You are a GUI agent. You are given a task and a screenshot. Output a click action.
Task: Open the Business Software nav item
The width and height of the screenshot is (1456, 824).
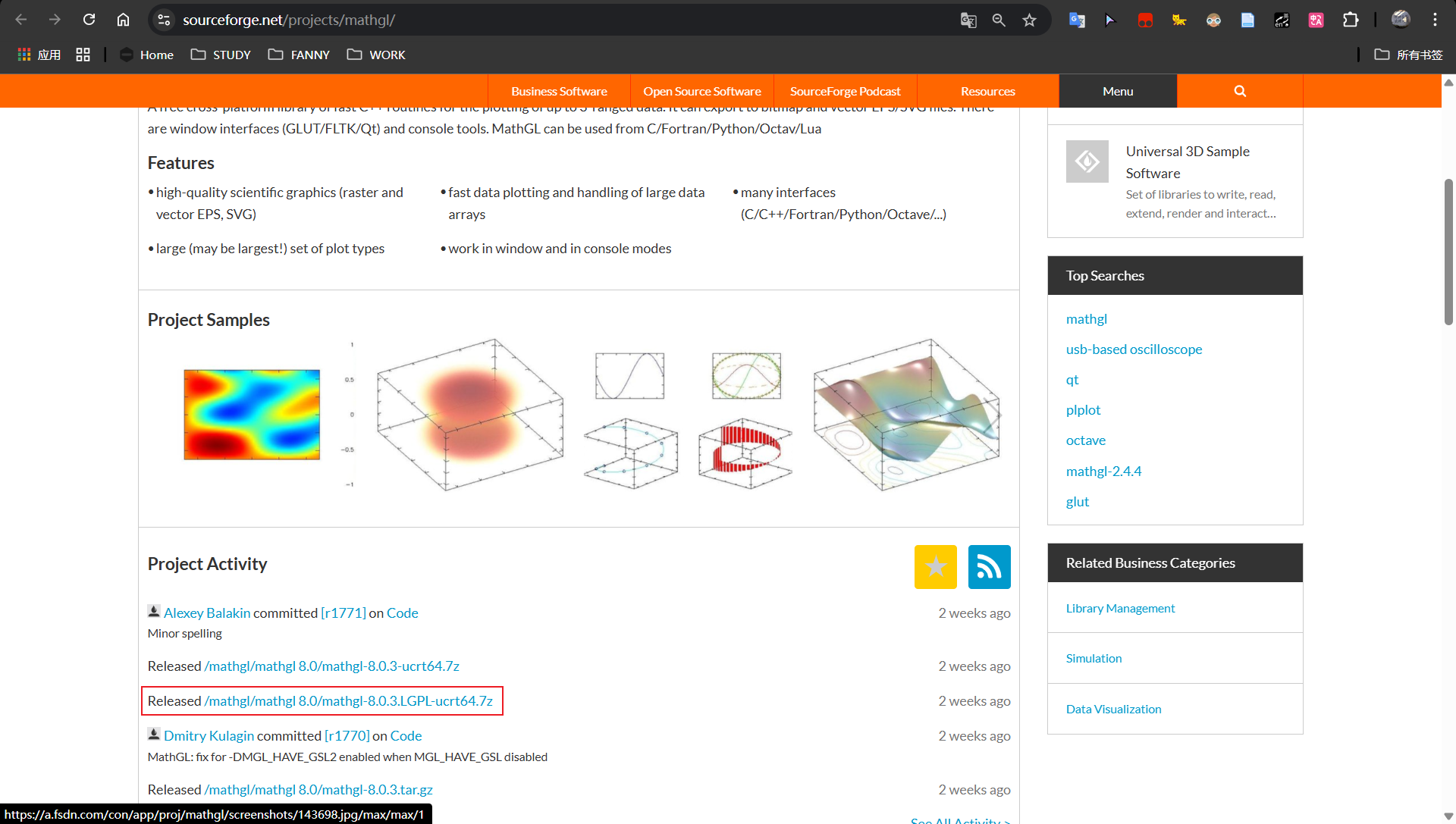[x=559, y=91]
